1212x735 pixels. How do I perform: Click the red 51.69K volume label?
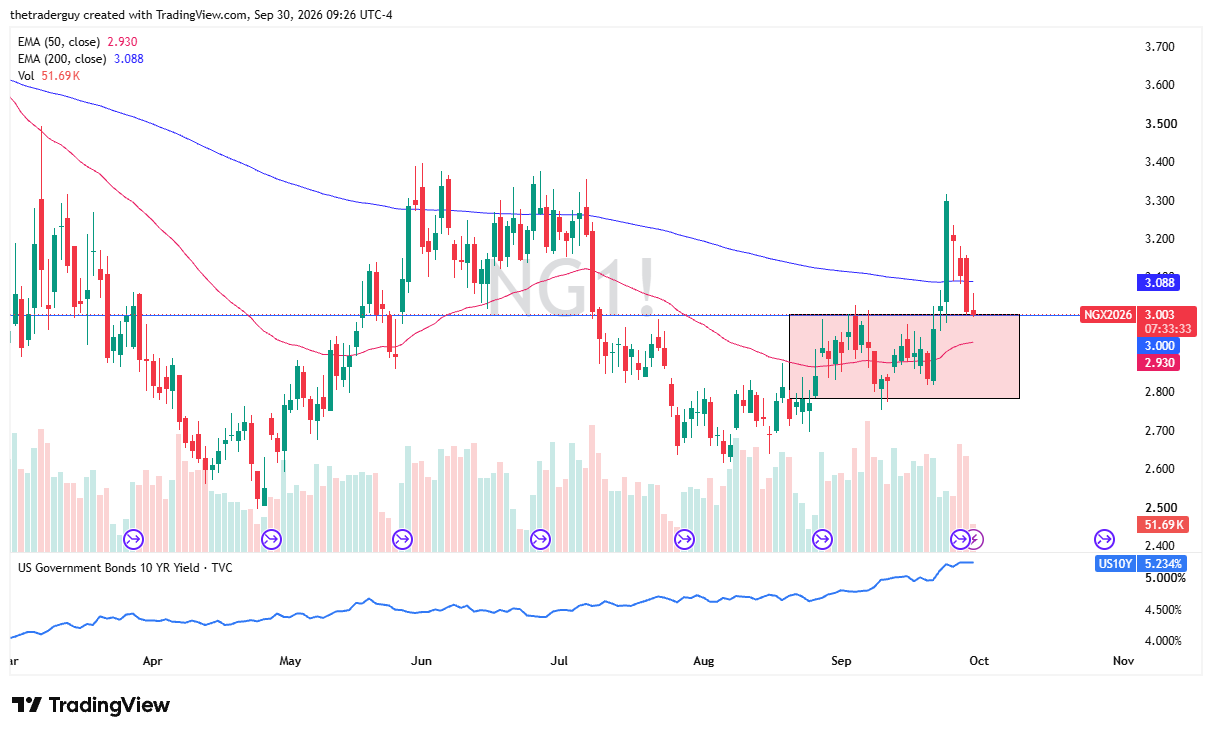[x=1162, y=525]
